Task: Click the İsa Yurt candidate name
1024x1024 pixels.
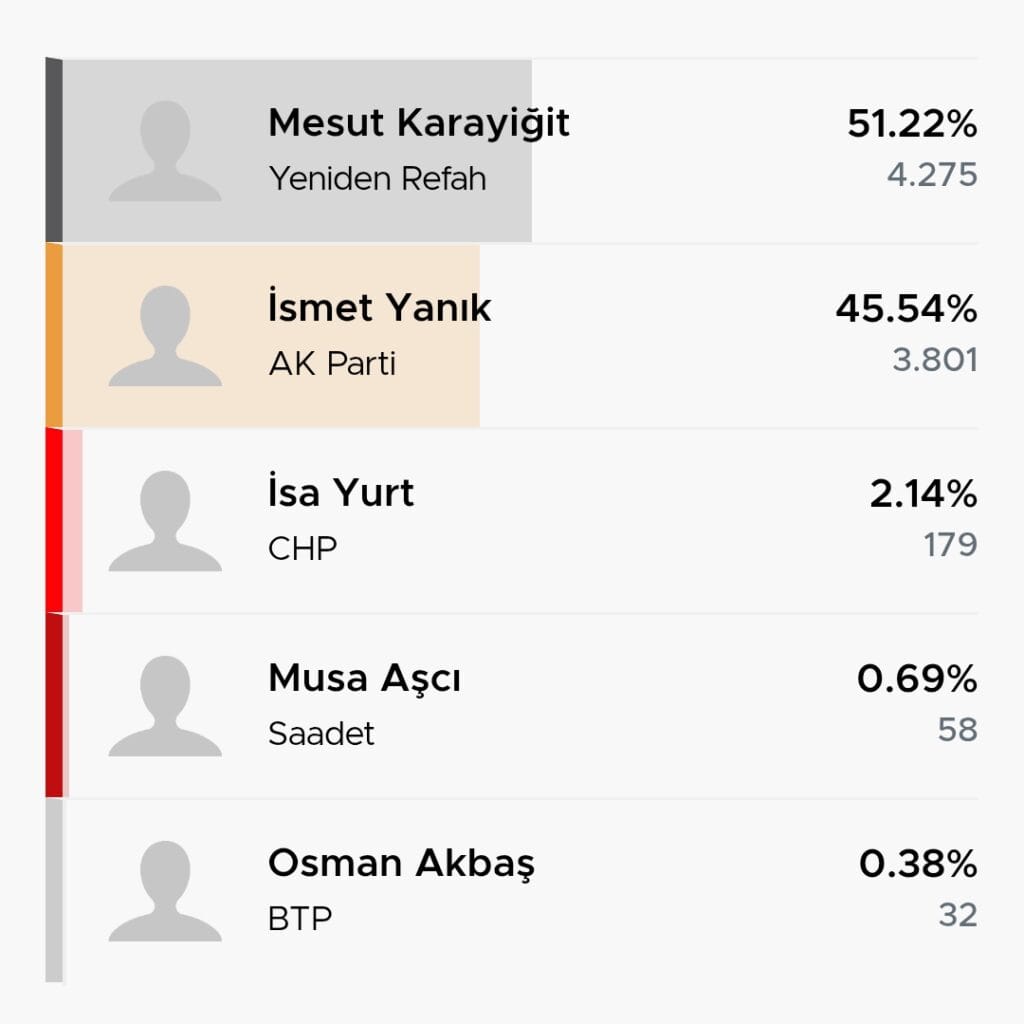Action: tap(340, 493)
